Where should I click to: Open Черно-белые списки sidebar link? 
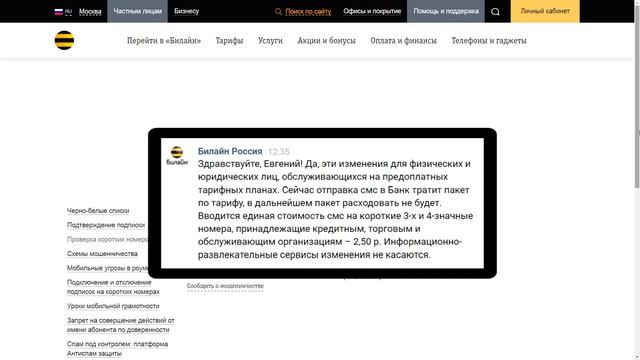pyautogui.click(x=98, y=211)
